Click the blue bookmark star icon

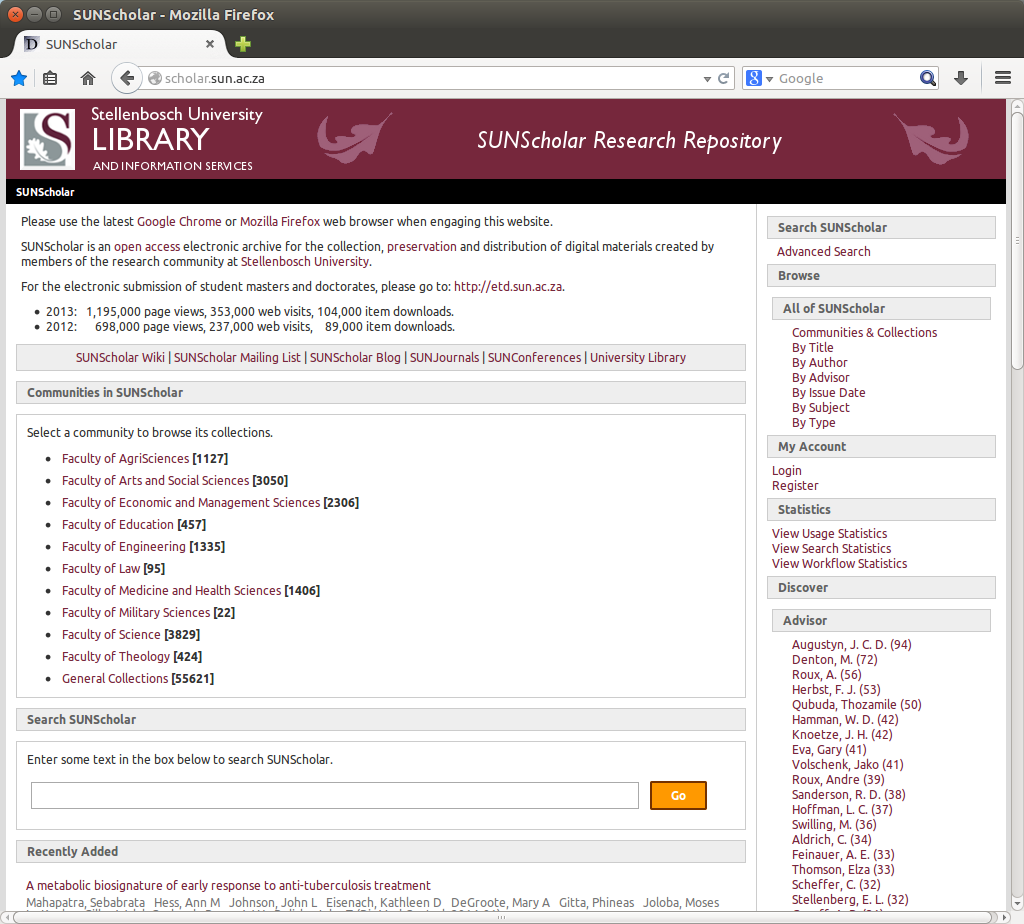19,78
